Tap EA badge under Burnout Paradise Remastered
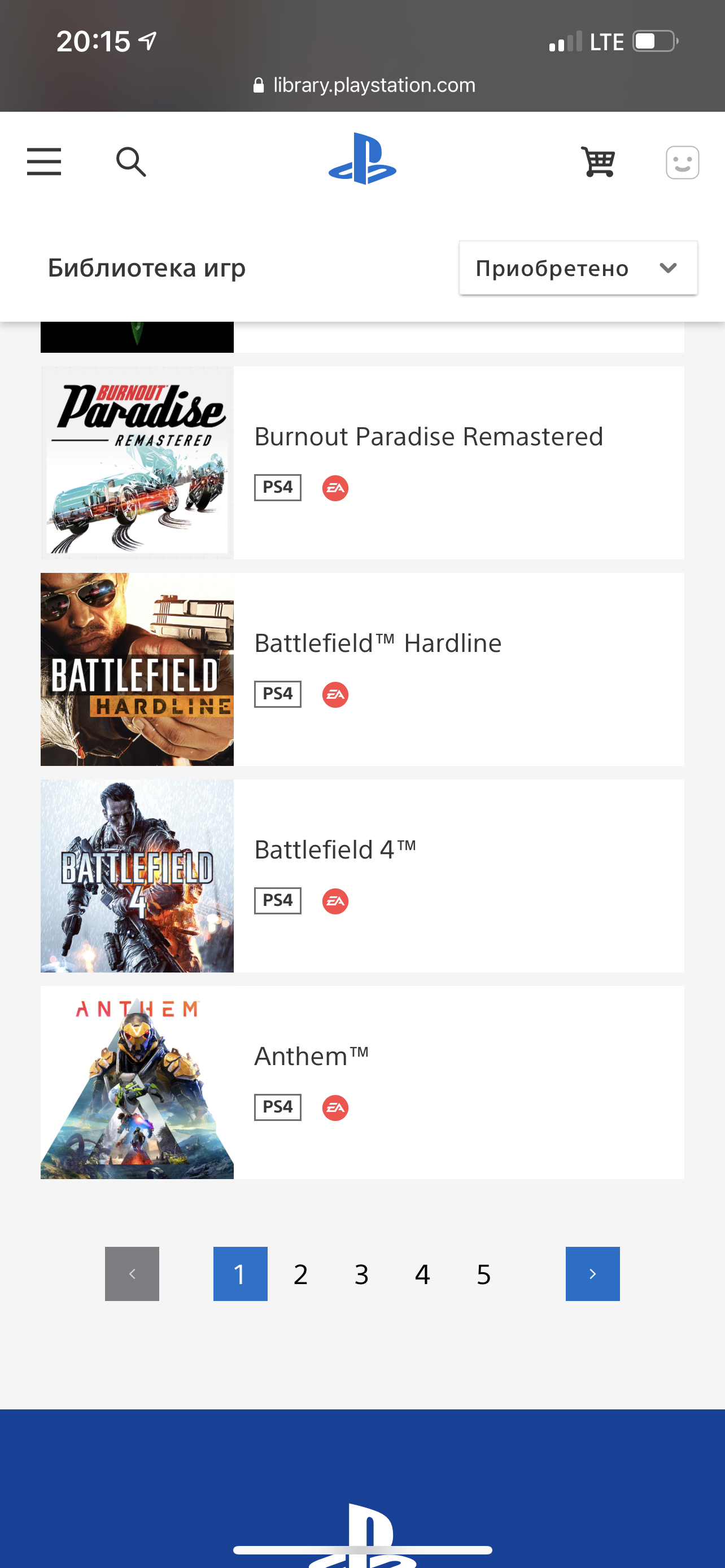Image resolution: width=725 pixels, height=1568 pixels. (335, 488)
